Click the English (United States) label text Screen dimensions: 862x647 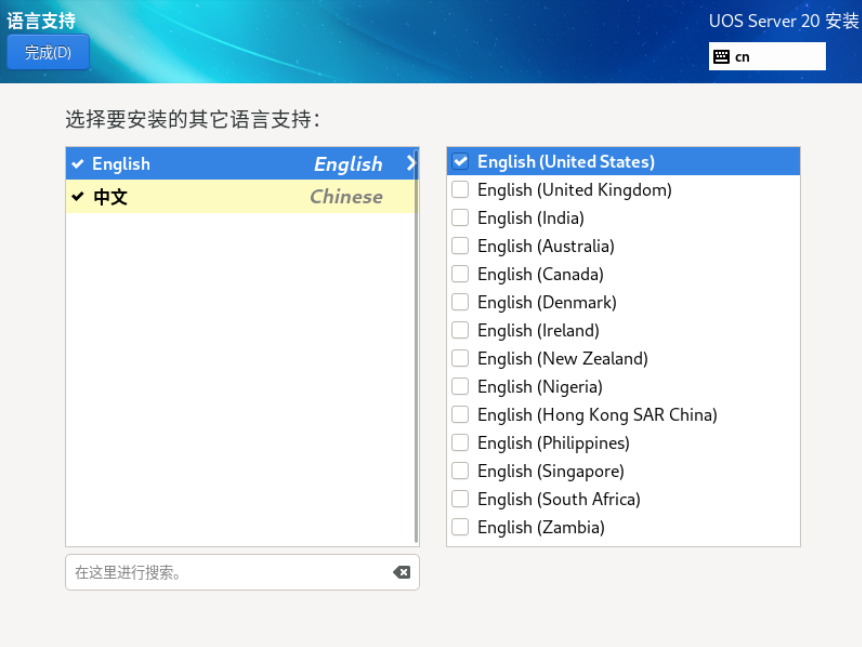point(566,162)
